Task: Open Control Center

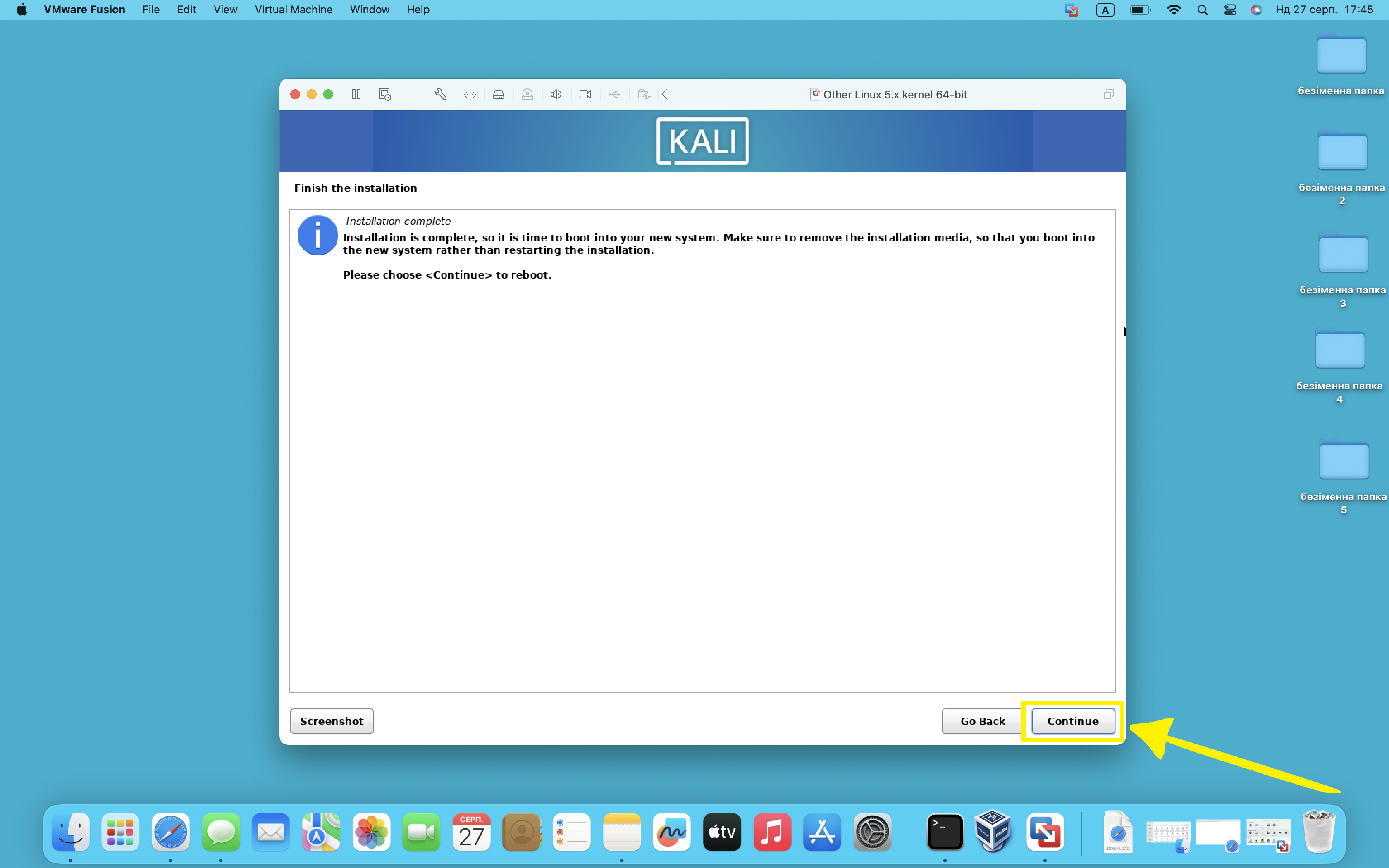Action: [1230, 10]
